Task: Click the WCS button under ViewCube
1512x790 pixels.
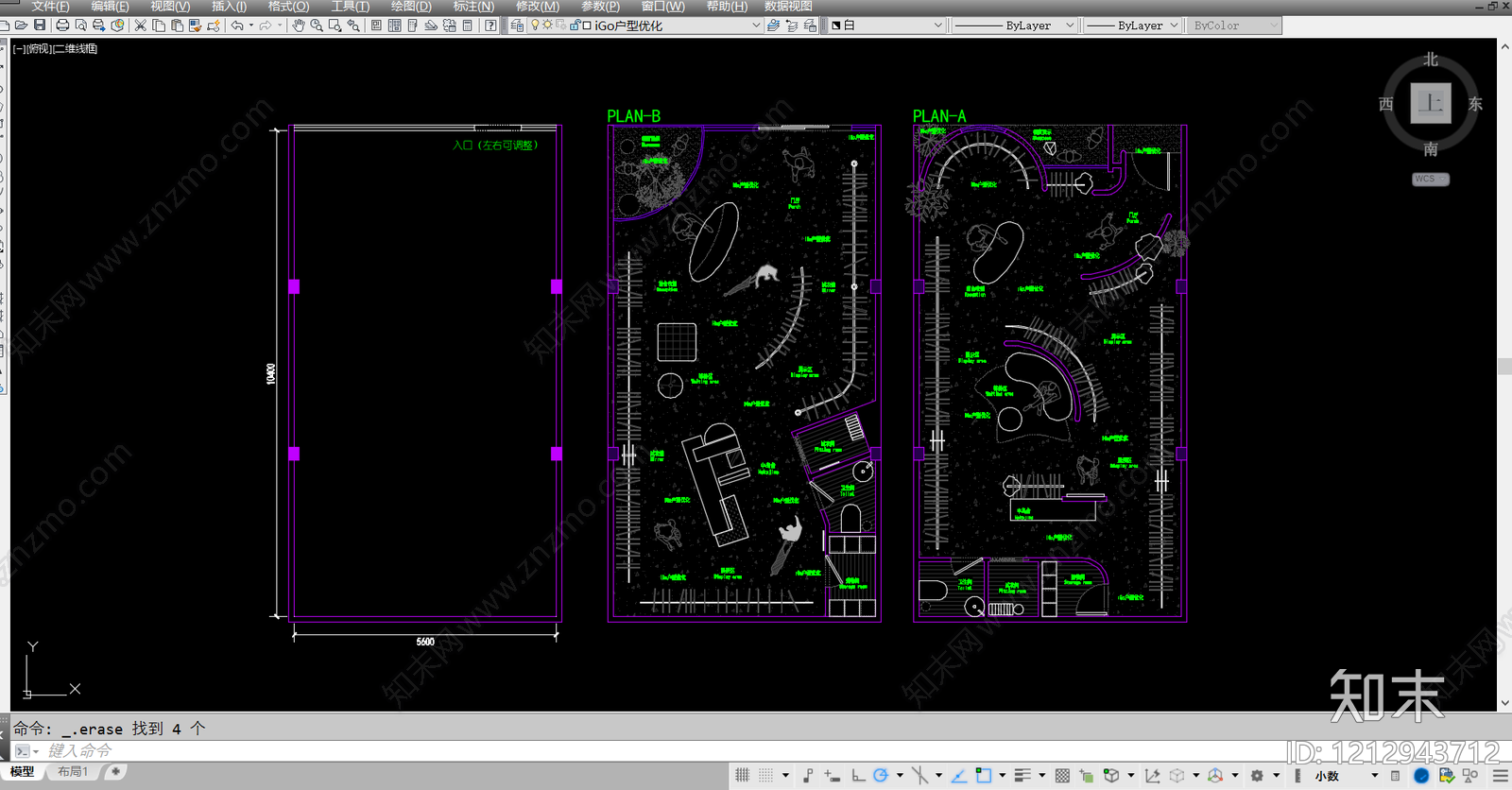Action: [1431, 179]
